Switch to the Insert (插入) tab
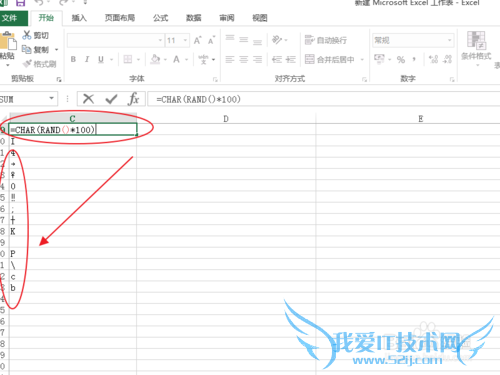This screenshot has height=375, width=500. 79,18
